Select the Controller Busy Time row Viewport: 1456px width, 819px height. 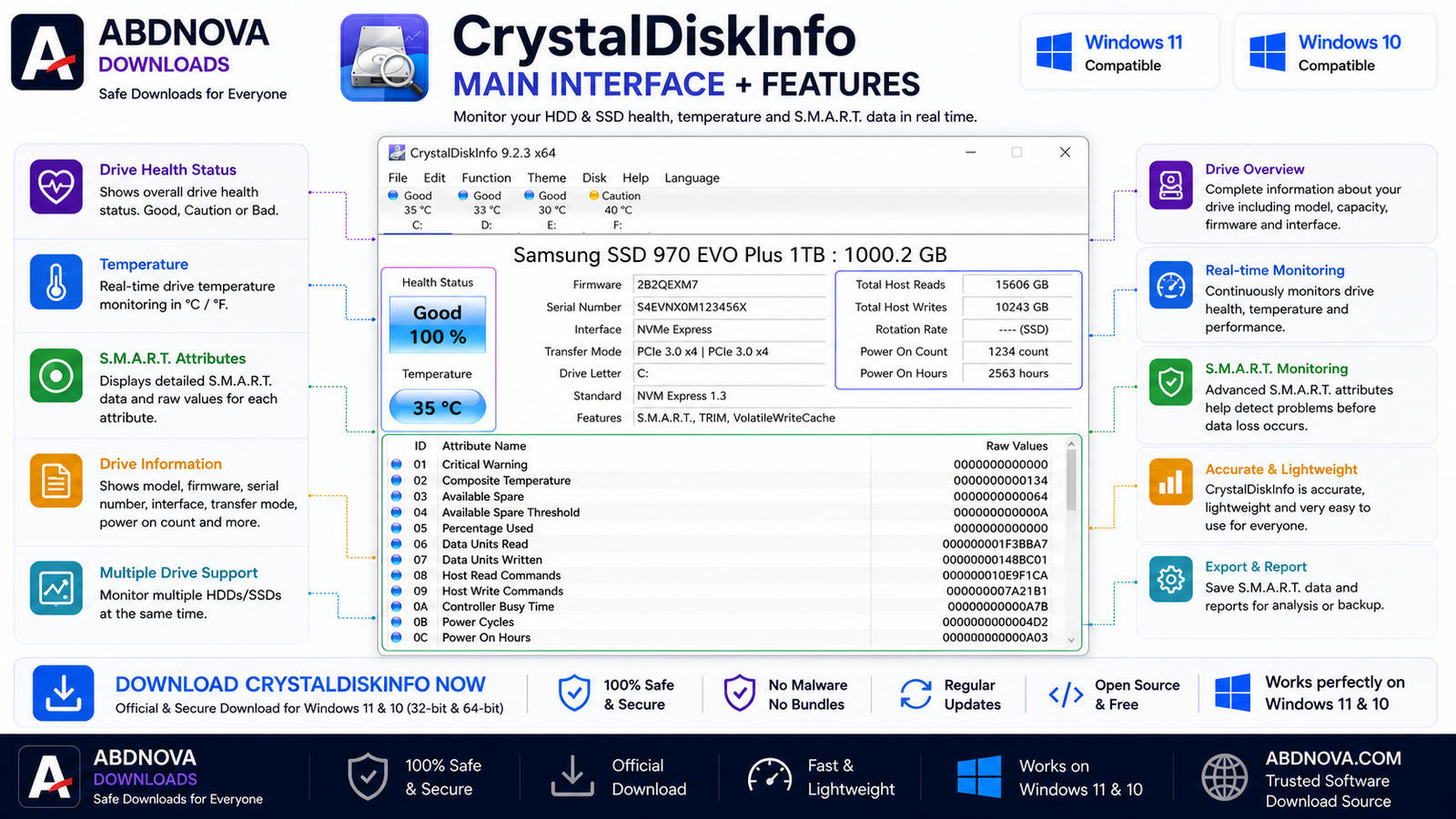coord(723,606)
